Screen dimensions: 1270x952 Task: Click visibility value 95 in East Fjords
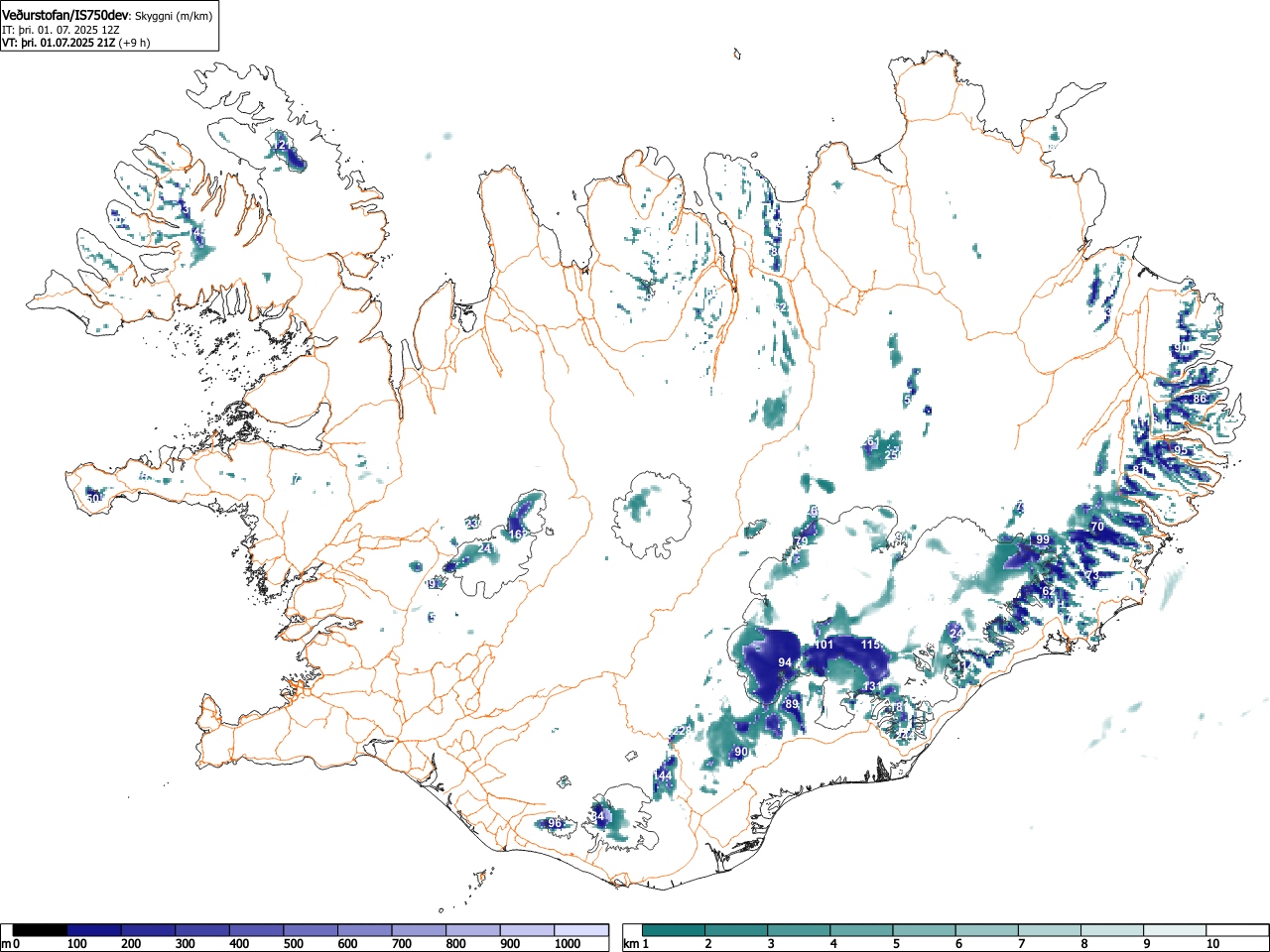click(x=1180, y=450)
